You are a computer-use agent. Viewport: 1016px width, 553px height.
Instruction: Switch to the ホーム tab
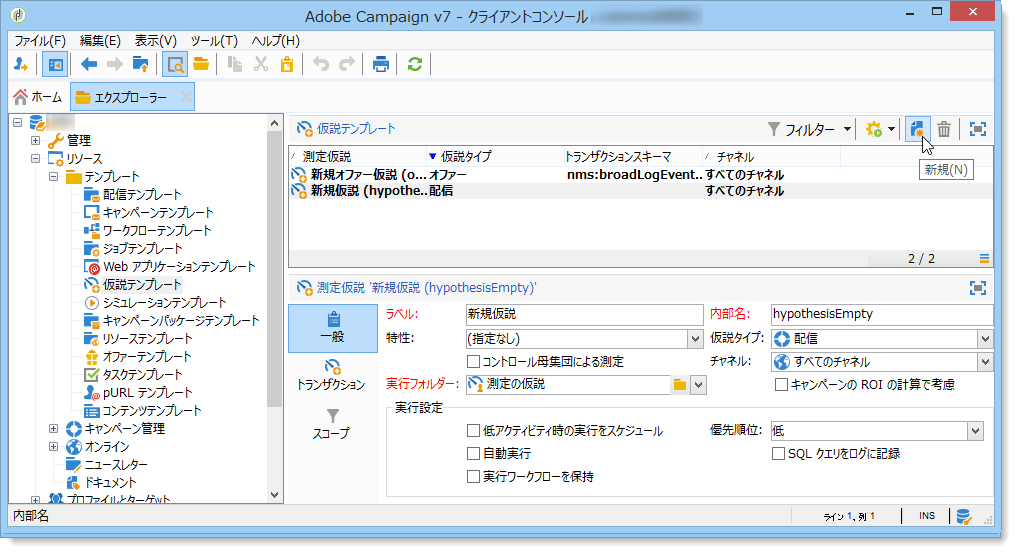coord(38,97)
